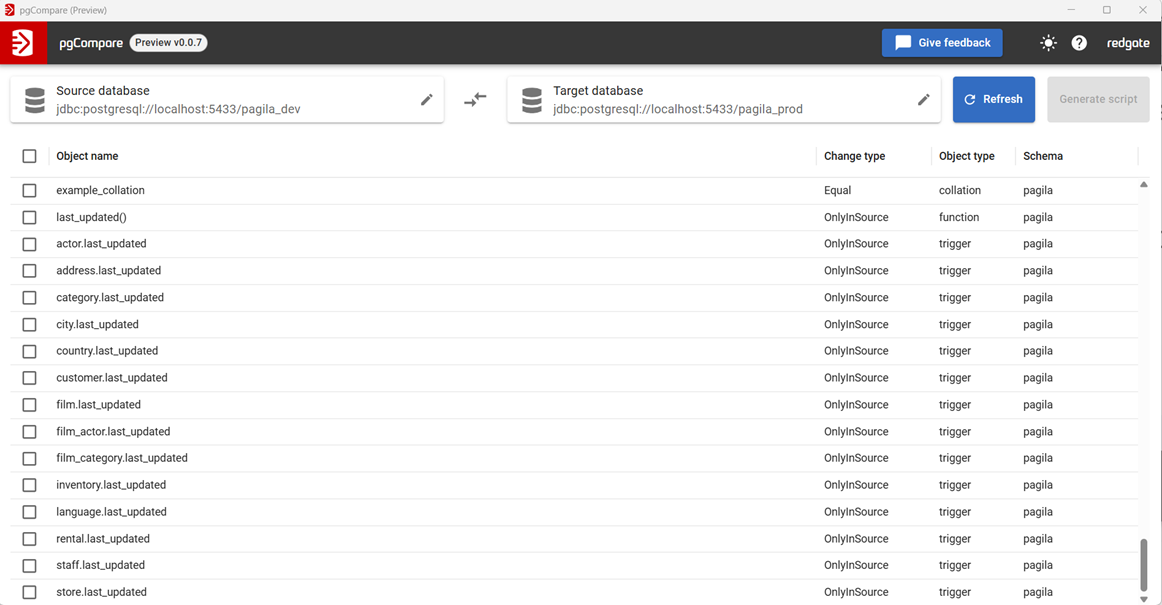Click the source database cylinder icon
The image size is (1162, 605).
[x=35, y=100]
